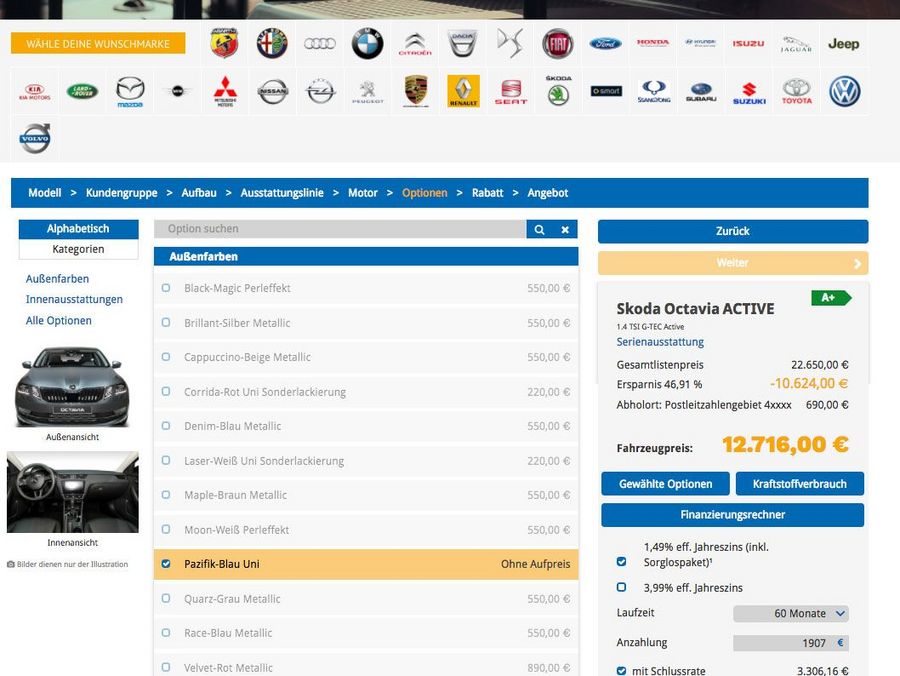Select the Land Rover logo
This screenshot has width=900, height=676.
click(82, 91)
